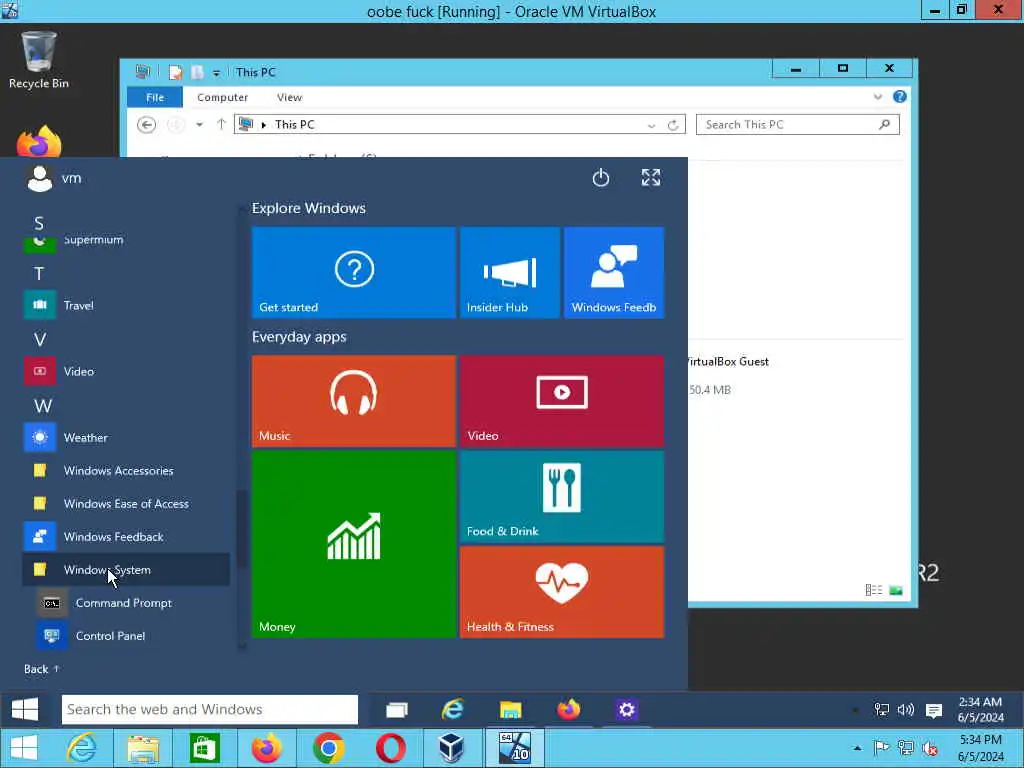Refresh the This PC address bar
This screenshot has height=768, width=1024.
click(x=673, y=125)
